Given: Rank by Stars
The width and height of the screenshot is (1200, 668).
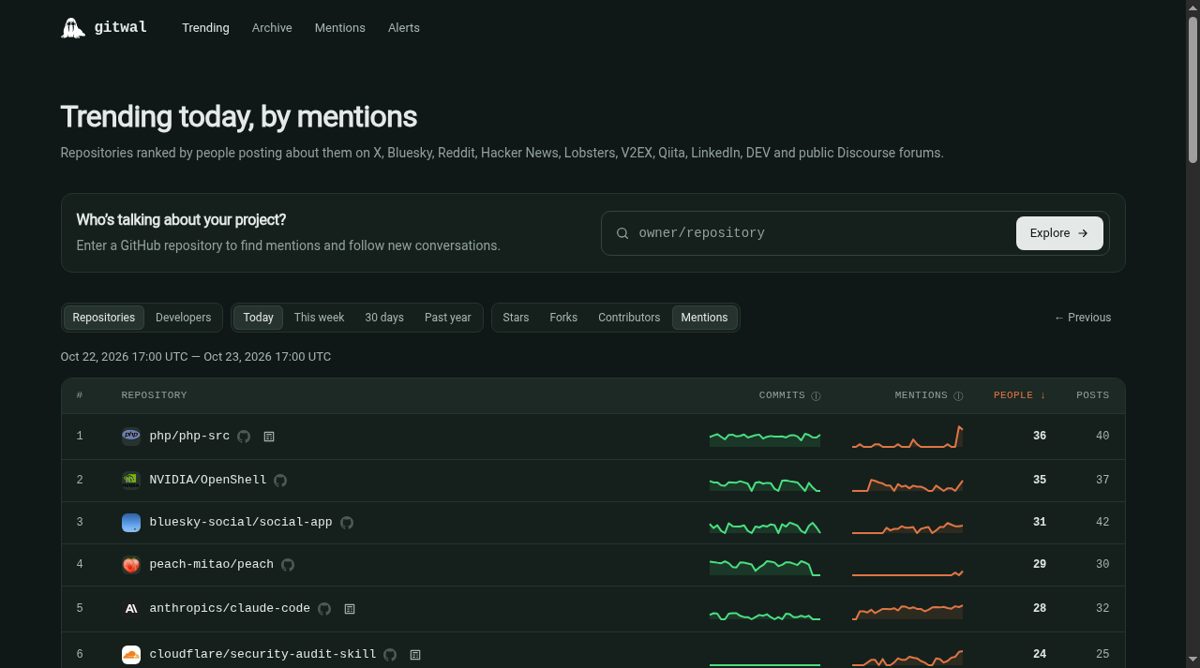Looking at the screenshot, I should click(516, 317).
